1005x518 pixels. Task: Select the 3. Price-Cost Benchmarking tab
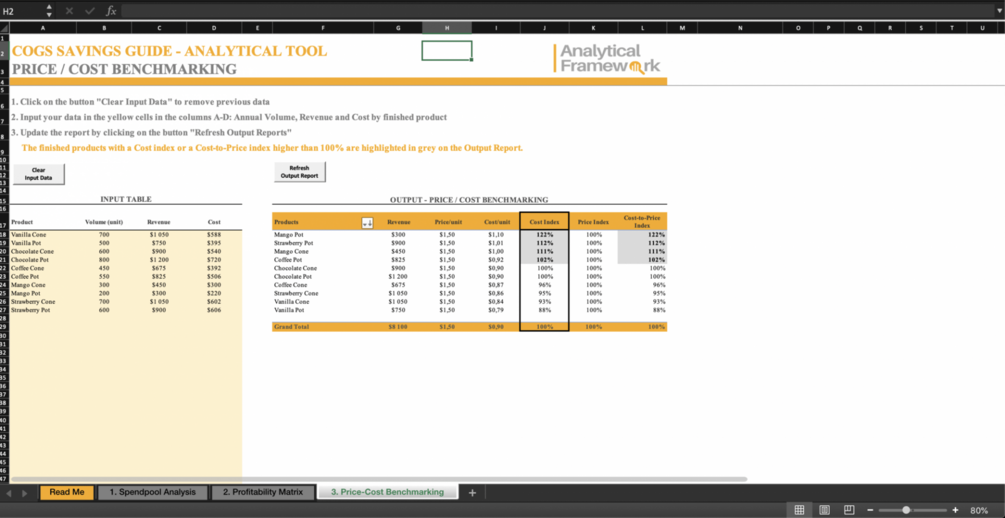coord(388,492)
